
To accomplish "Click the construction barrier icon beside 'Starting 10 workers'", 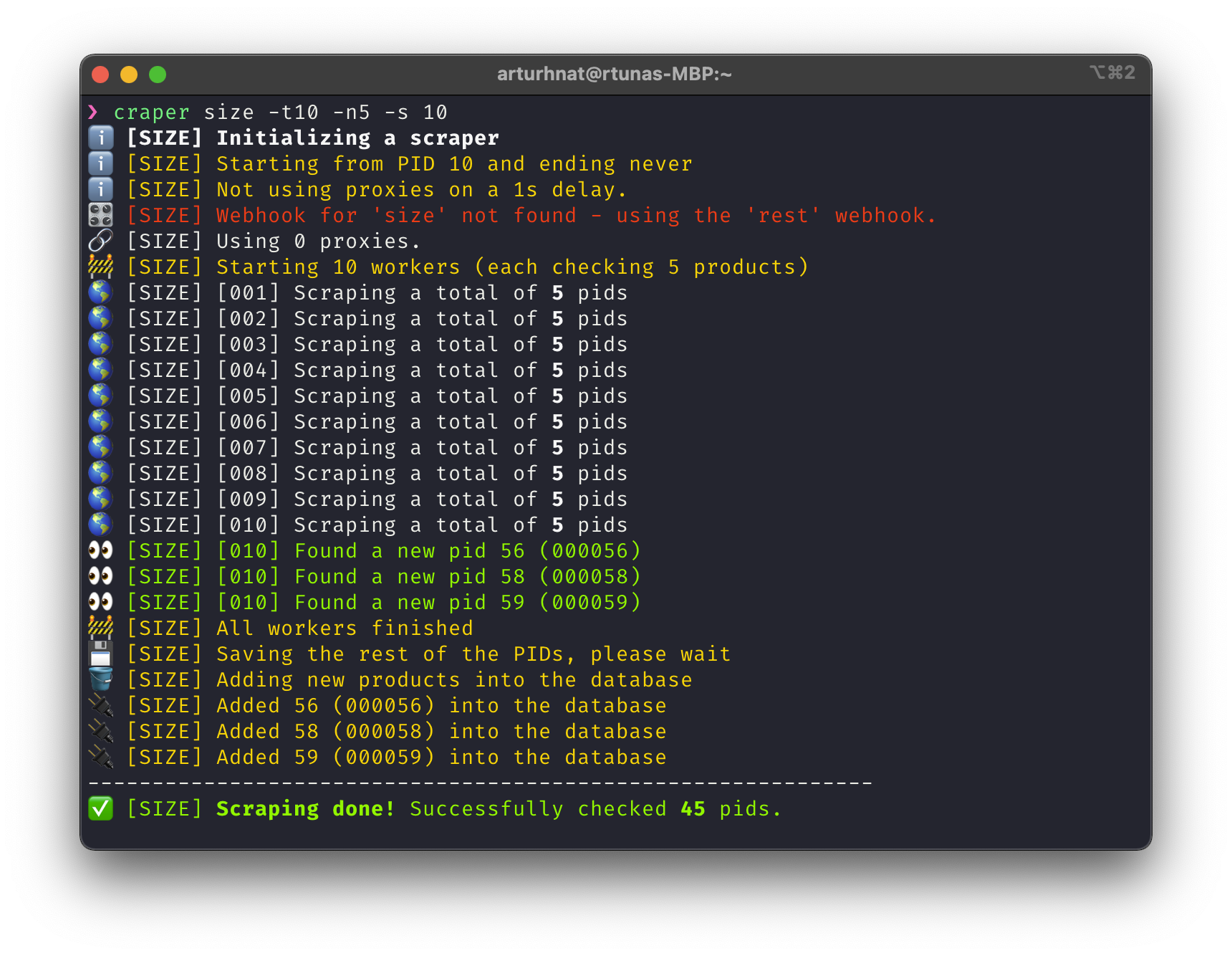I will click(x=100, y=267).
